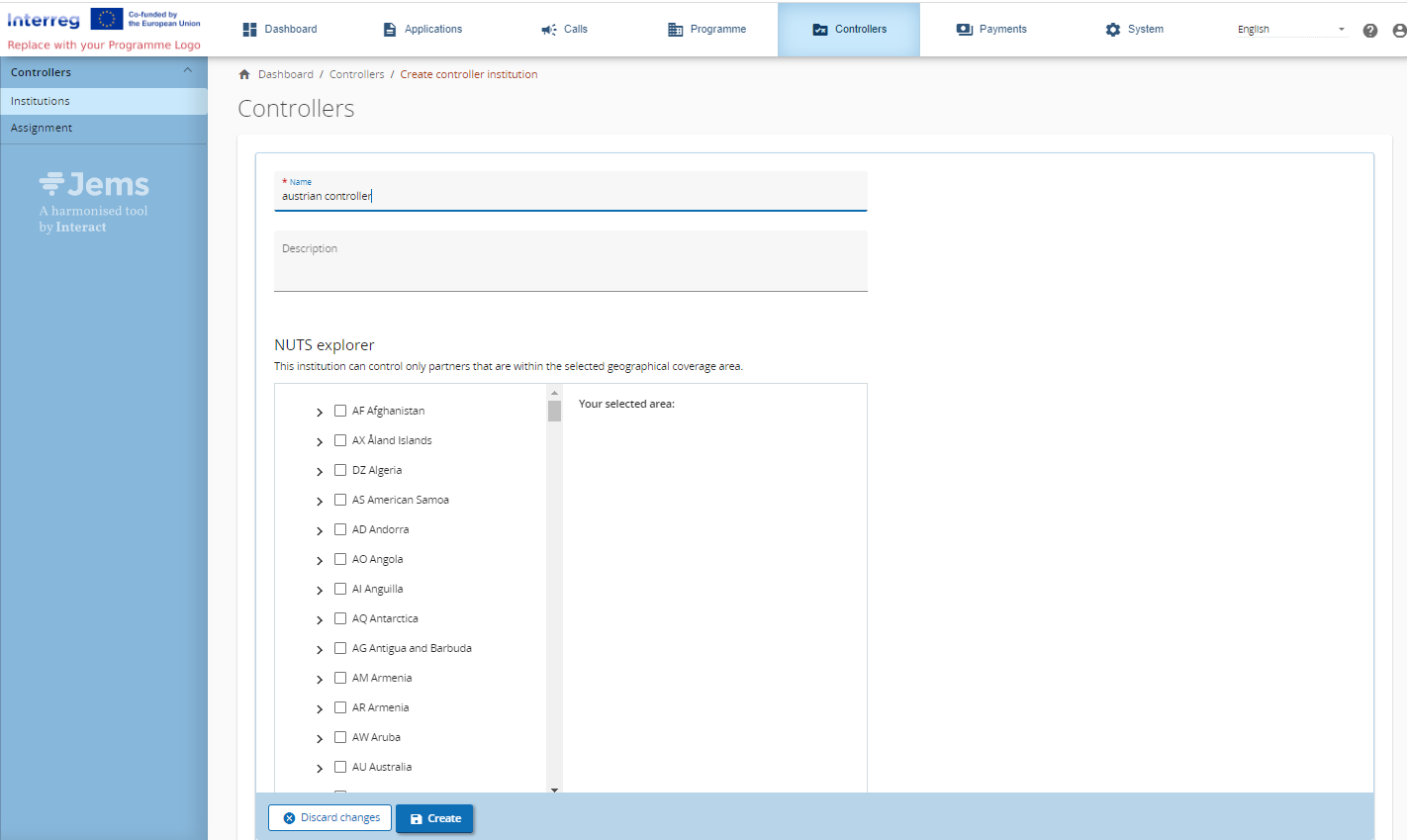
Task: Open help via question mark icon
Action: [x=1370, y=31]
